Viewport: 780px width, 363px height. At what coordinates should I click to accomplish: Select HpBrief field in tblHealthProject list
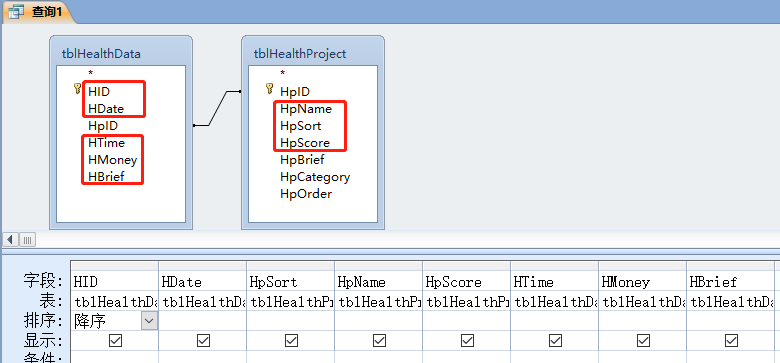click(x=302, y=160)
